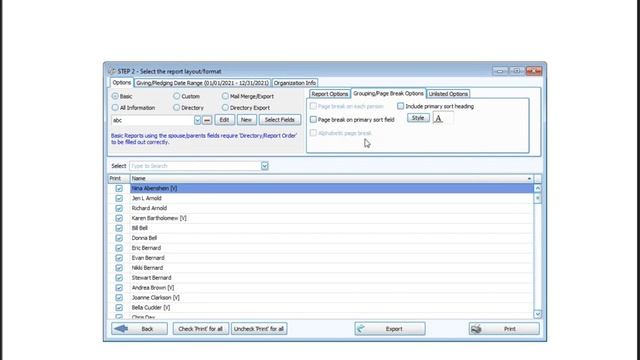The height and width of the screenshot is (360, 640).
Task: Click the Print button
Action: coord(504,329)
